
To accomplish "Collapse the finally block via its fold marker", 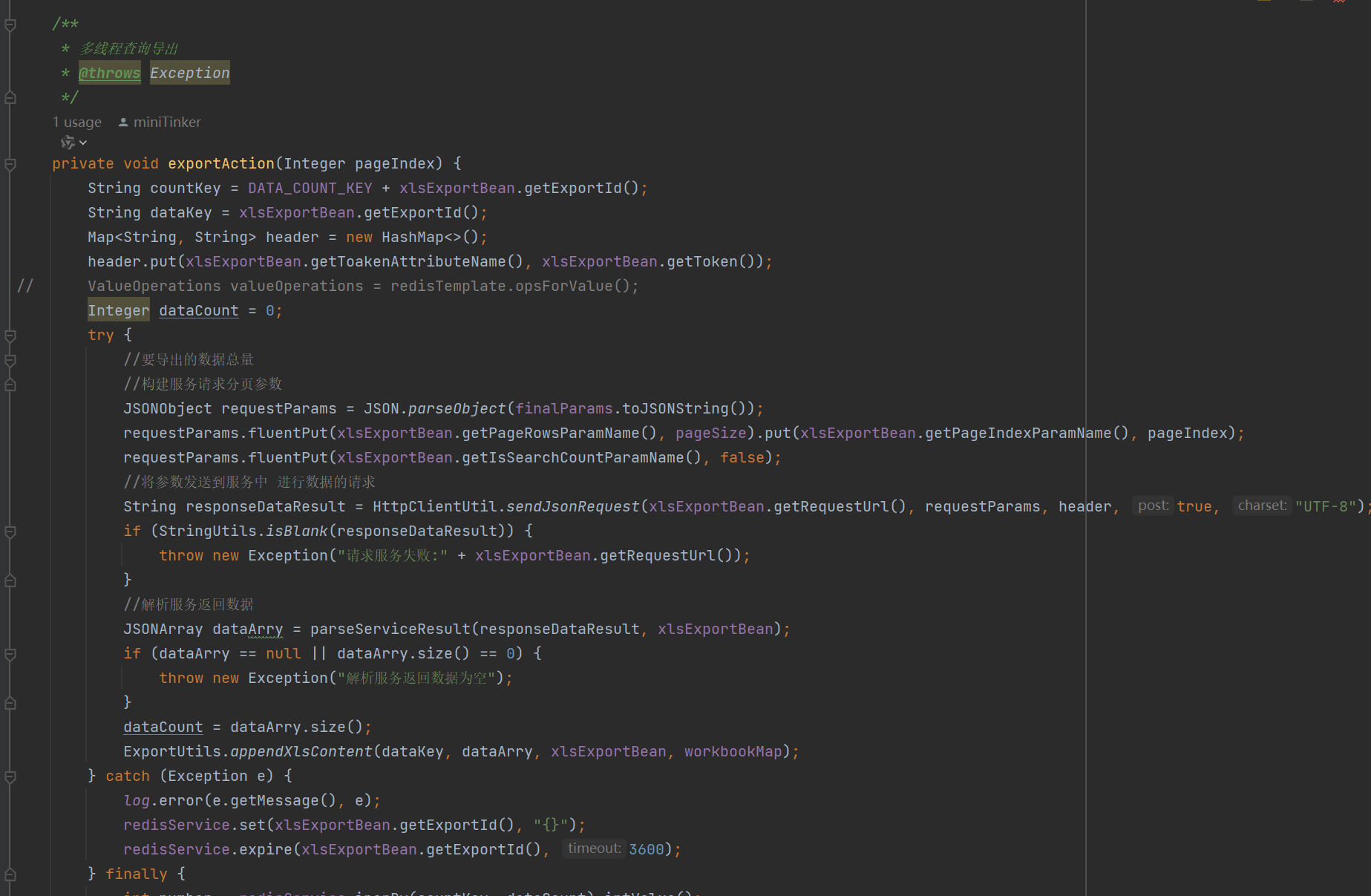I will point(10,874).
